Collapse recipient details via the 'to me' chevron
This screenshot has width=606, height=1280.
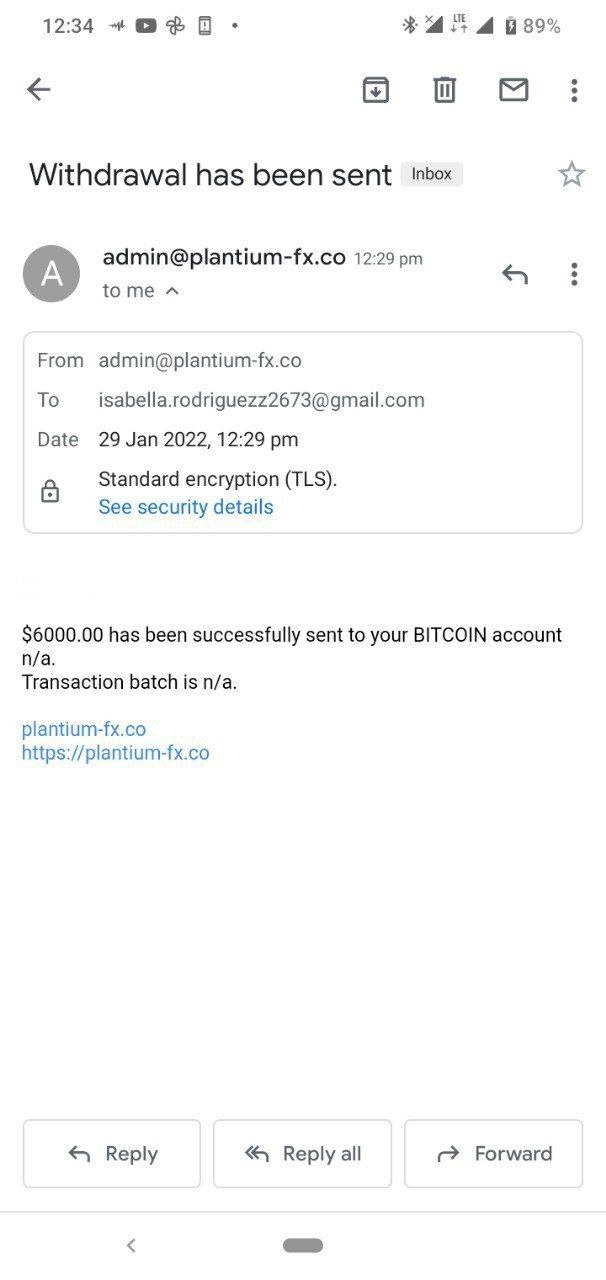tap(171, 291)
